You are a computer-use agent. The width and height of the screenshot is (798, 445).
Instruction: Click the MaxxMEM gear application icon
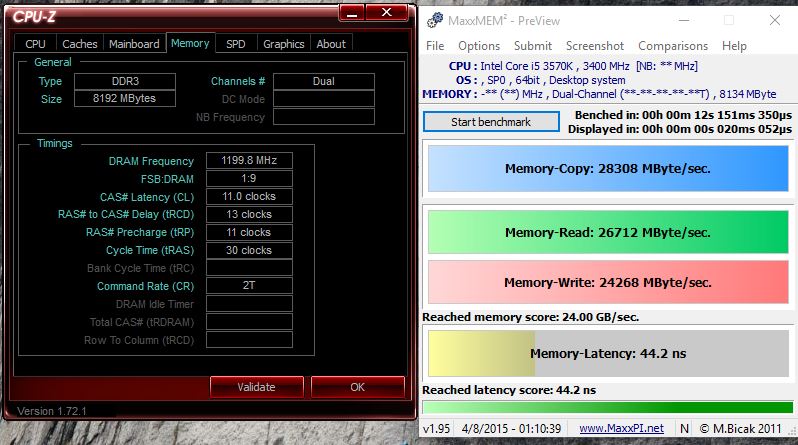[x=435, y=20]
